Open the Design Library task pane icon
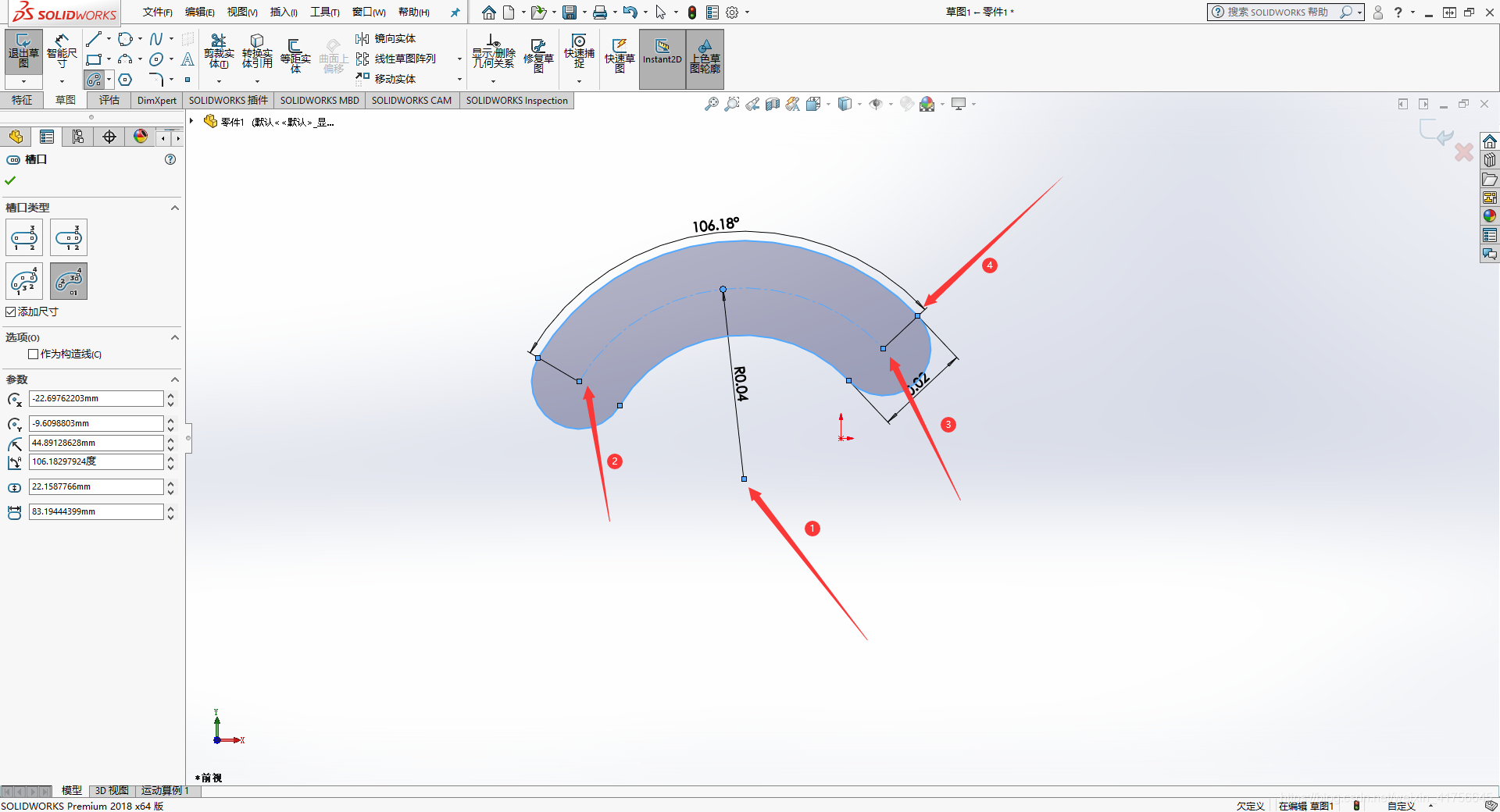Image resolution: width=1500 pixels, height=812 pixels. [1490, 160]
